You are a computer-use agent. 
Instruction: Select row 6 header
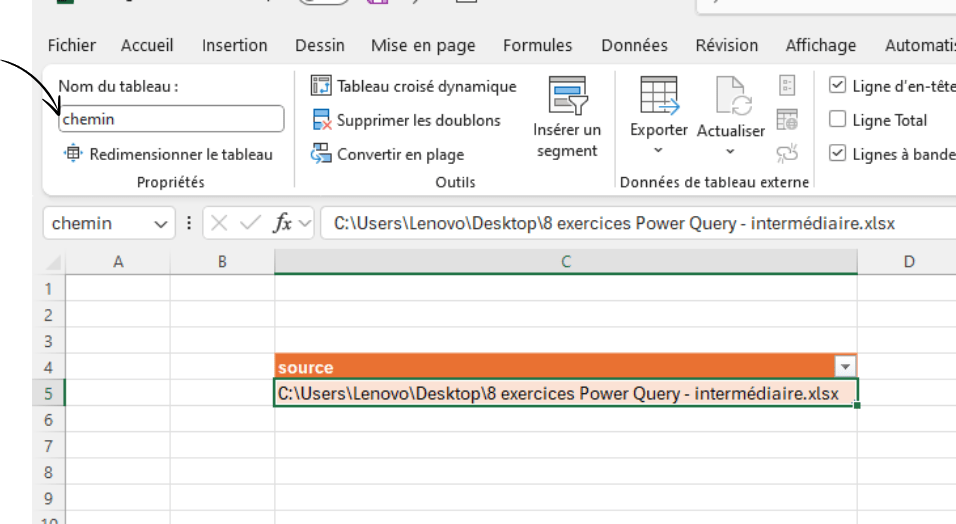tap(48, 420)
